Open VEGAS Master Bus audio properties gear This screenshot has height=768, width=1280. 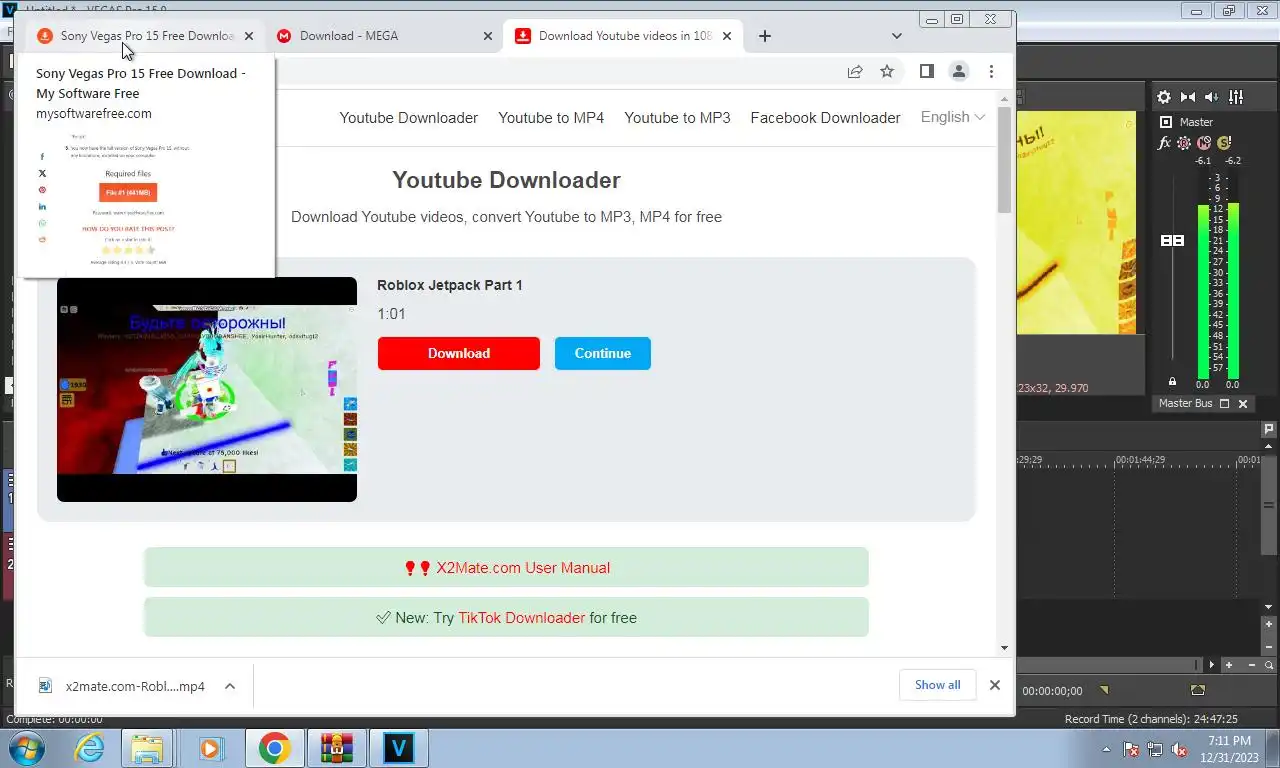pyautogui.click(x=1164, y=97)
